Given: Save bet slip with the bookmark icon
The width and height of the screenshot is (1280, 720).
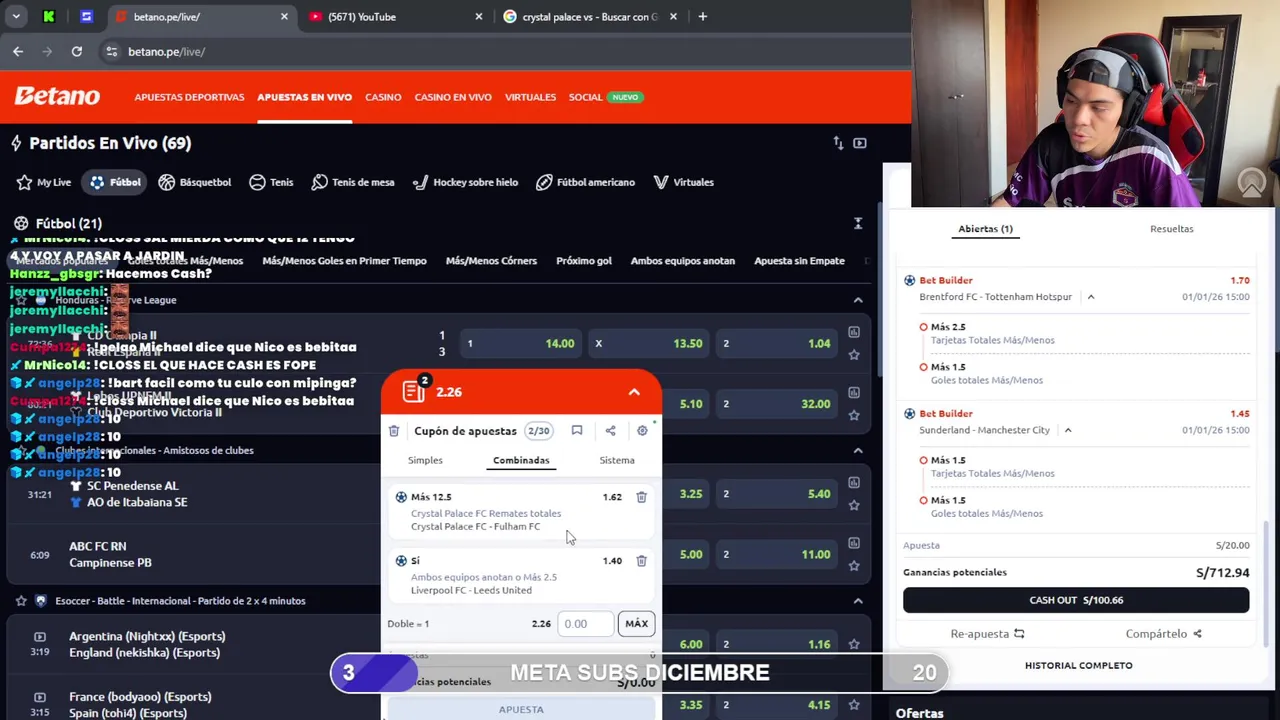Looking at the screenshot, I should (x=577, y=431).
